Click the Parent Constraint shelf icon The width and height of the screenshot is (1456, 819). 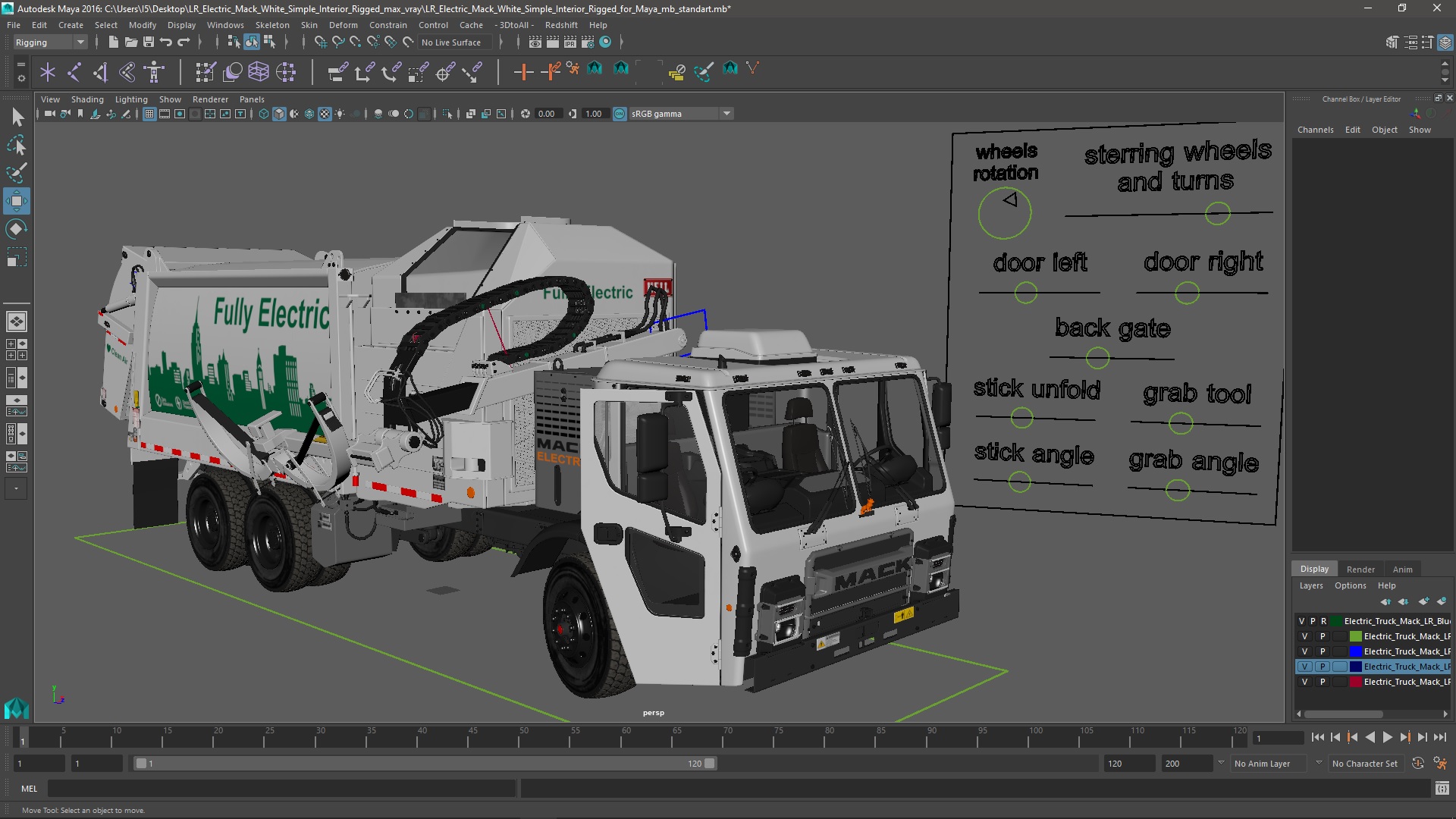(x=337, y=72)
